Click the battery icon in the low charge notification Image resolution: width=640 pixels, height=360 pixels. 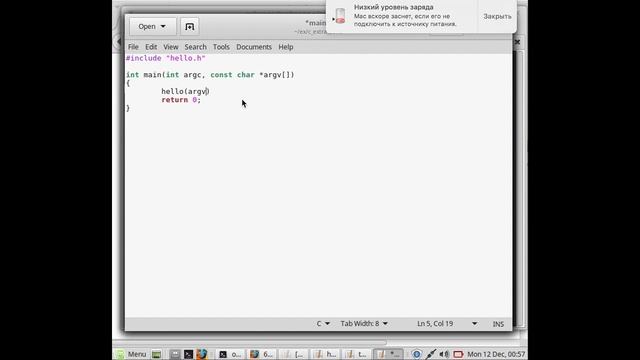coord(340,16)
